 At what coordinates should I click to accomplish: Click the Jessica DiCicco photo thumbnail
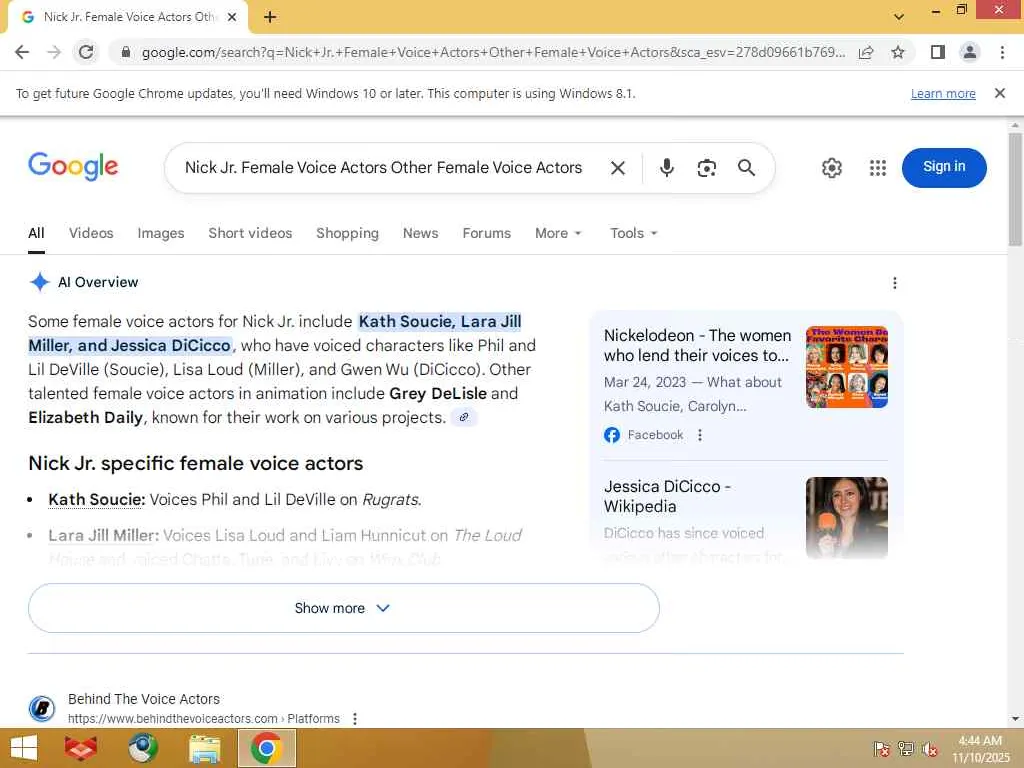pyautogui.click(x=846, y=518)
